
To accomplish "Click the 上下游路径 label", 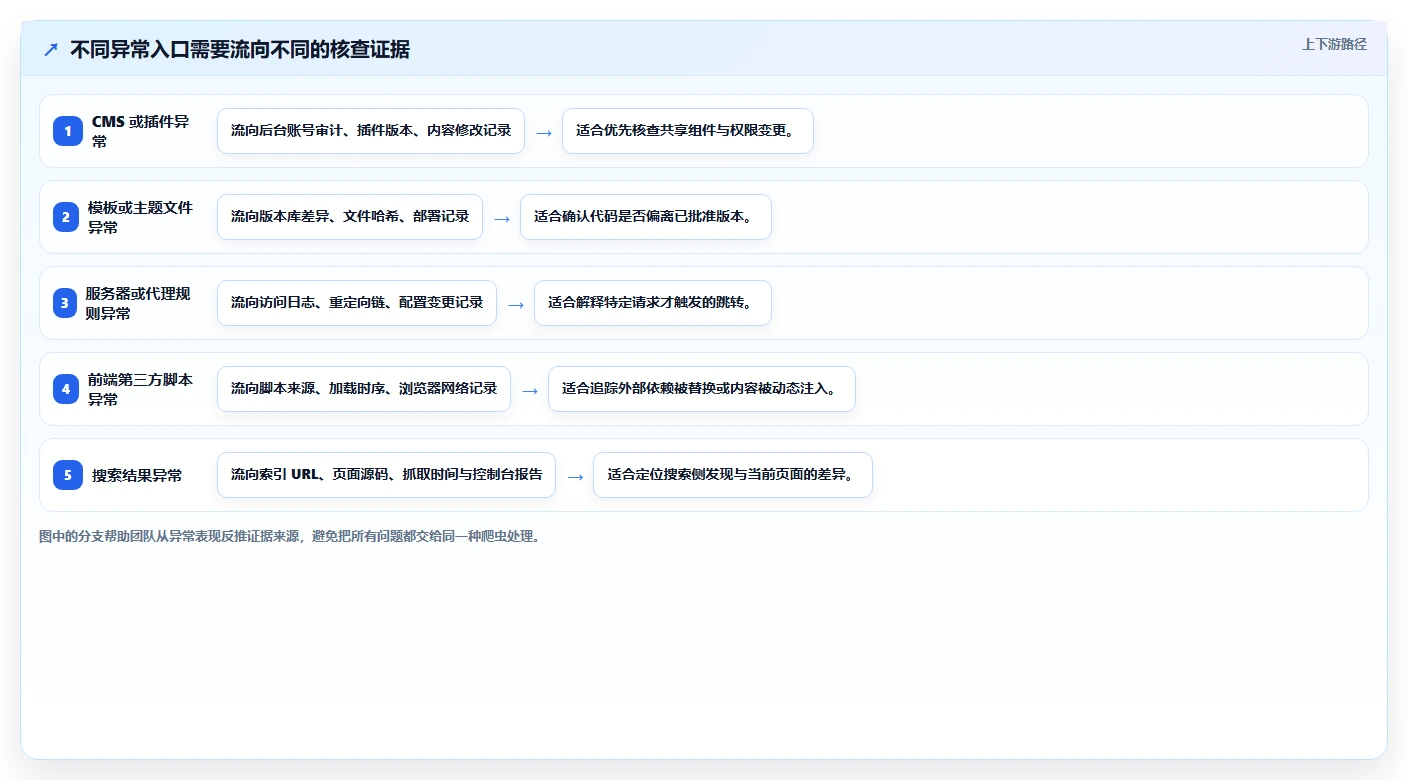I will 1334,44.
